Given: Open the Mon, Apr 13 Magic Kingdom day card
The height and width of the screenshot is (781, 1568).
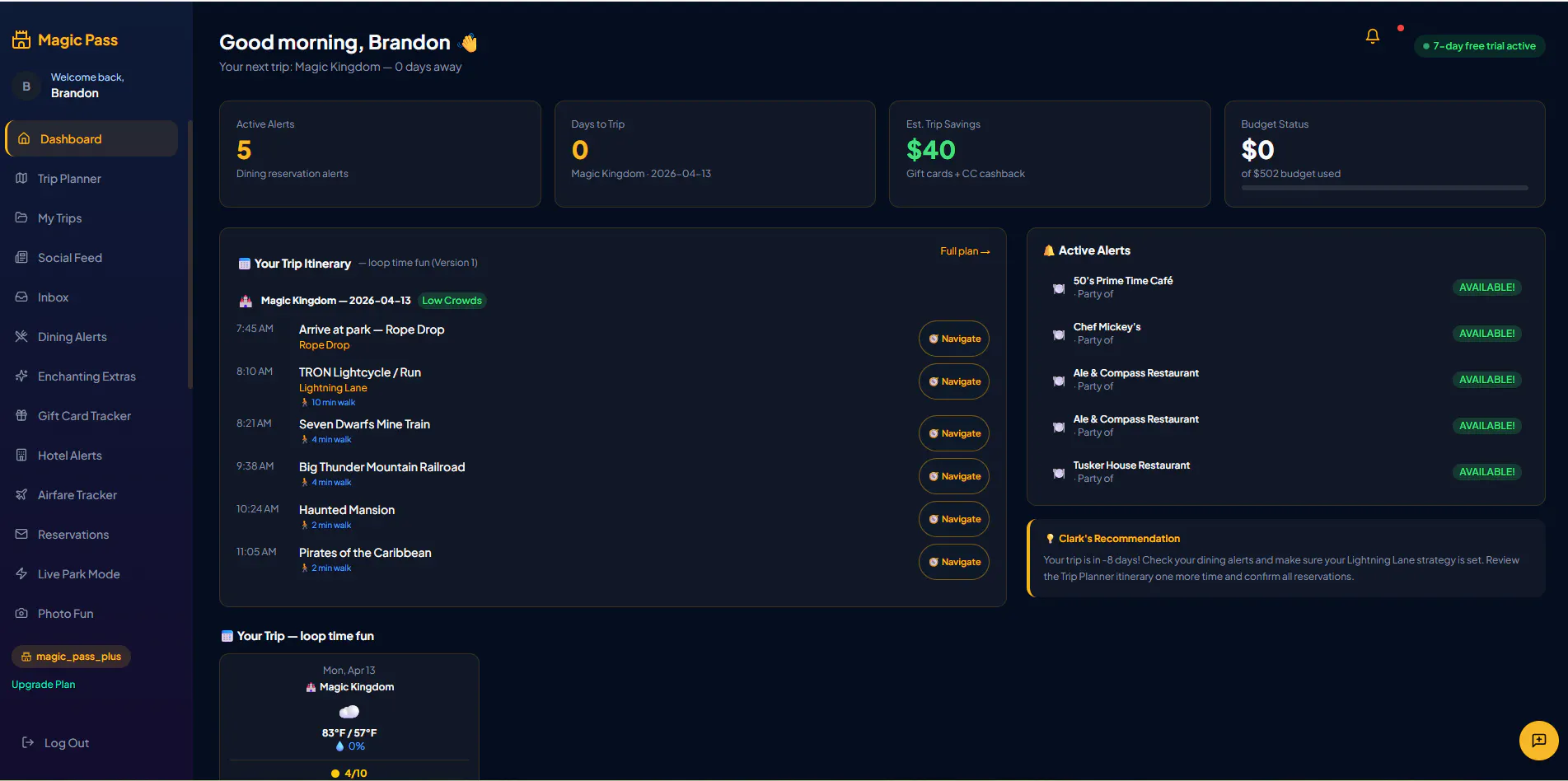Looking at the screenshot, I should [349, 717].
